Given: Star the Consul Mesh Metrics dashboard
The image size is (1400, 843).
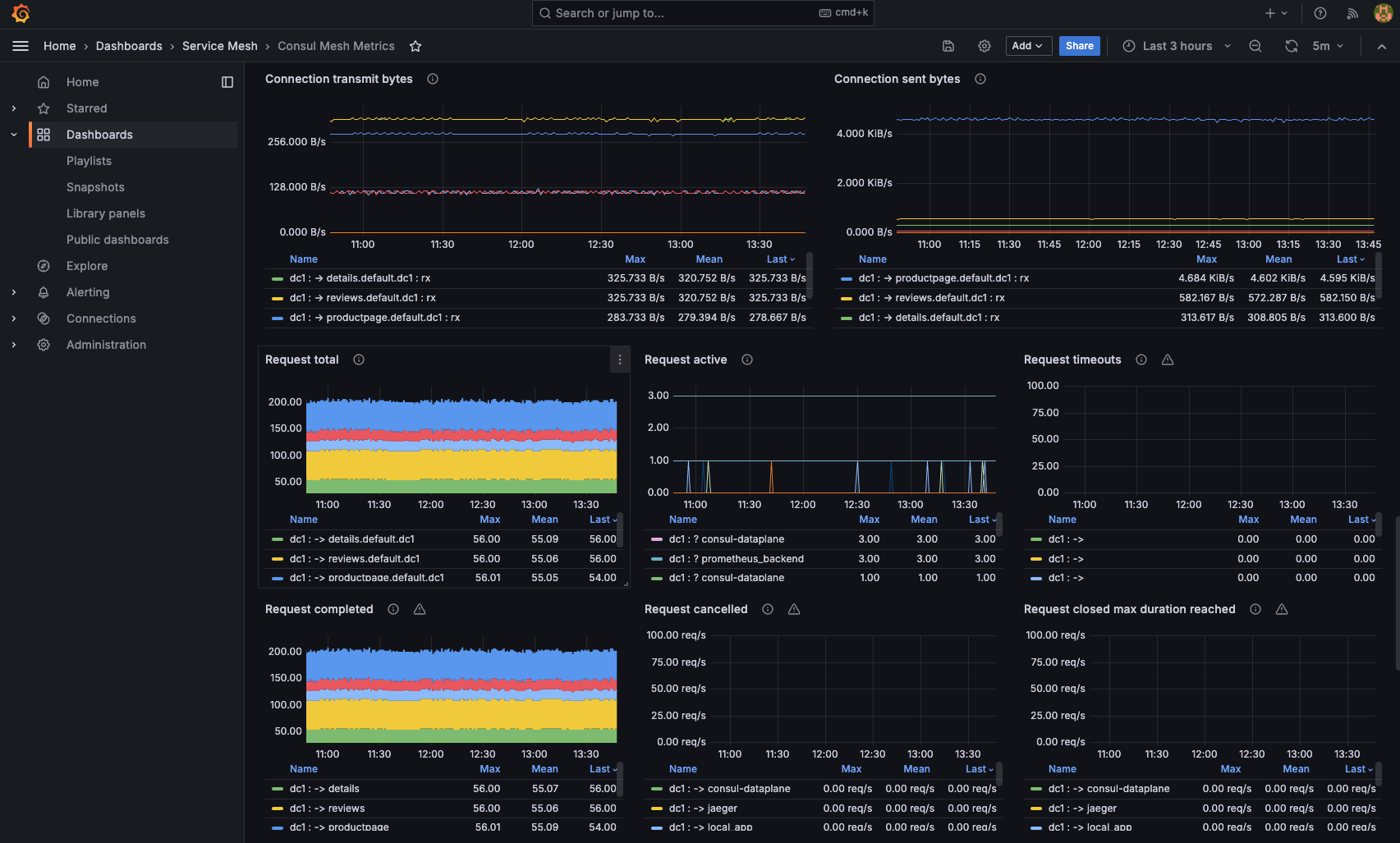Looking at the screenshot, I should [415, 46].
